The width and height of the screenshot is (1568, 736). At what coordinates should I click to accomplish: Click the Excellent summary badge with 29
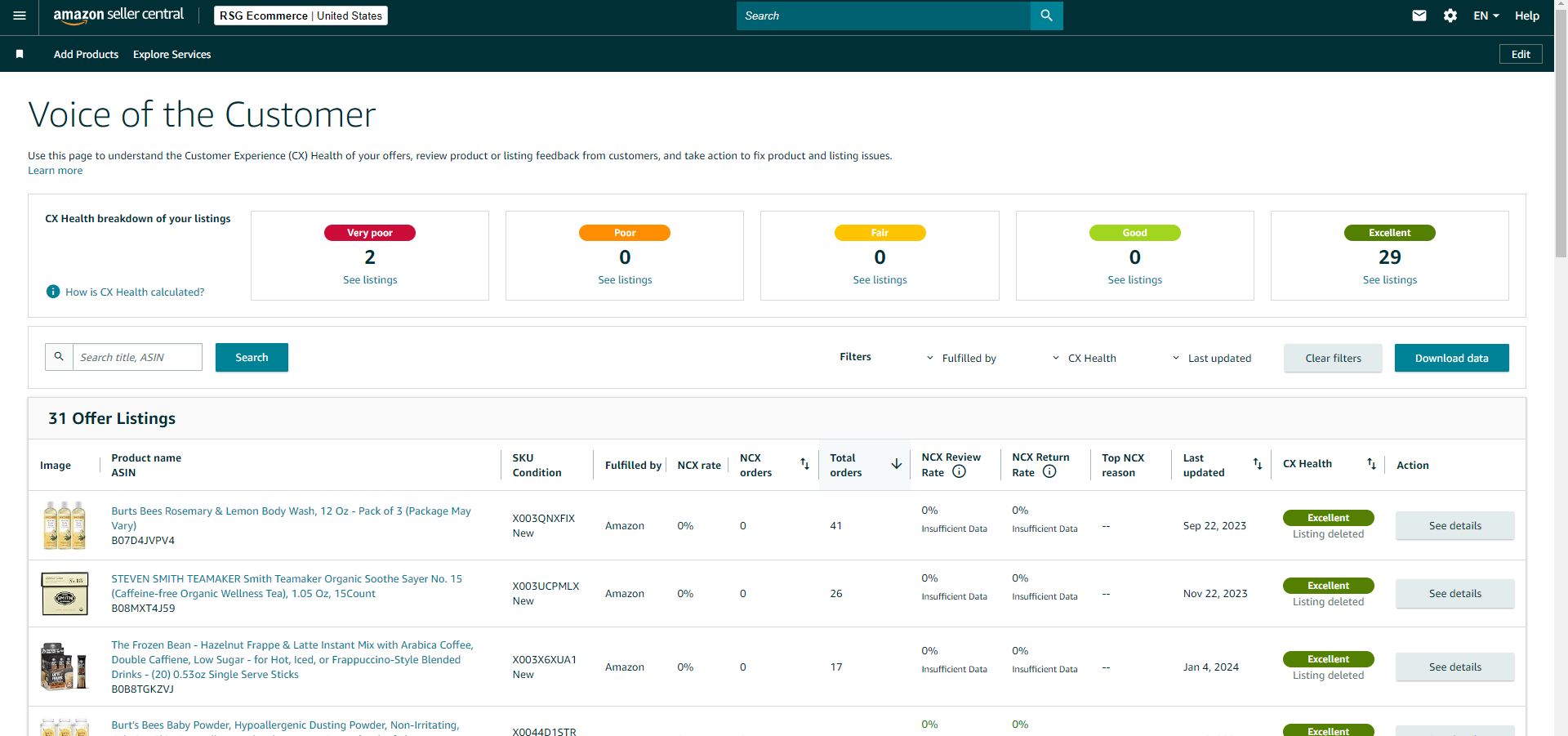(1389, 233)
